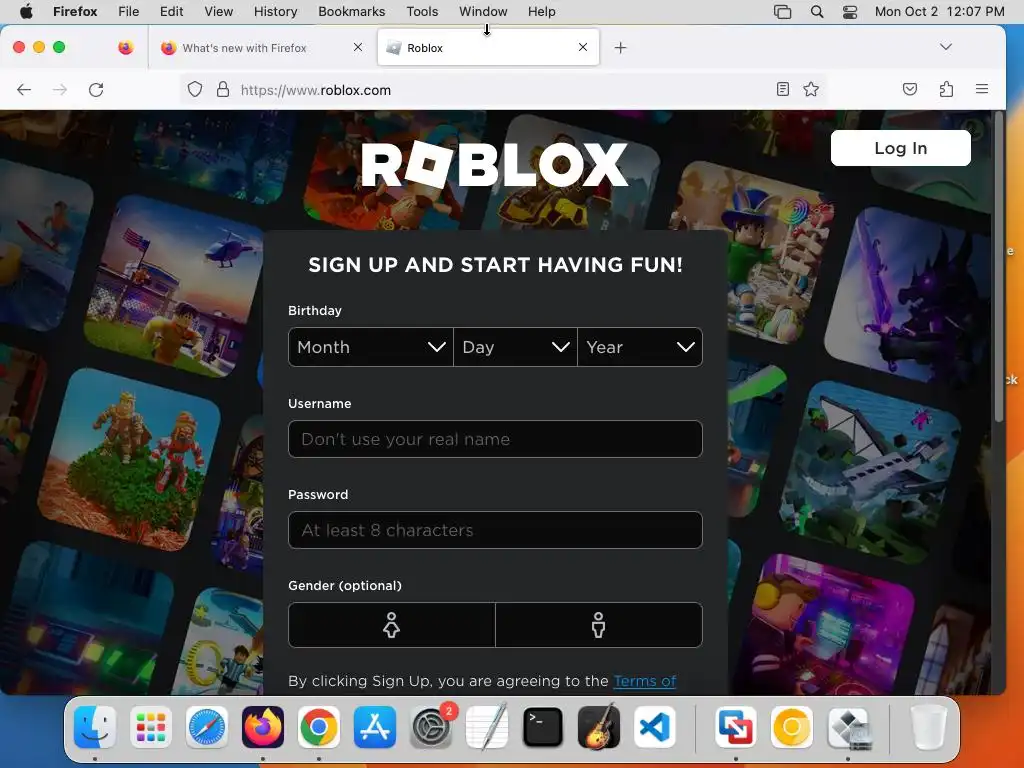This screenshot has height=768, width=1024.
Task: Expand the Day birthday dropdown
Action: tap(515, 347)
